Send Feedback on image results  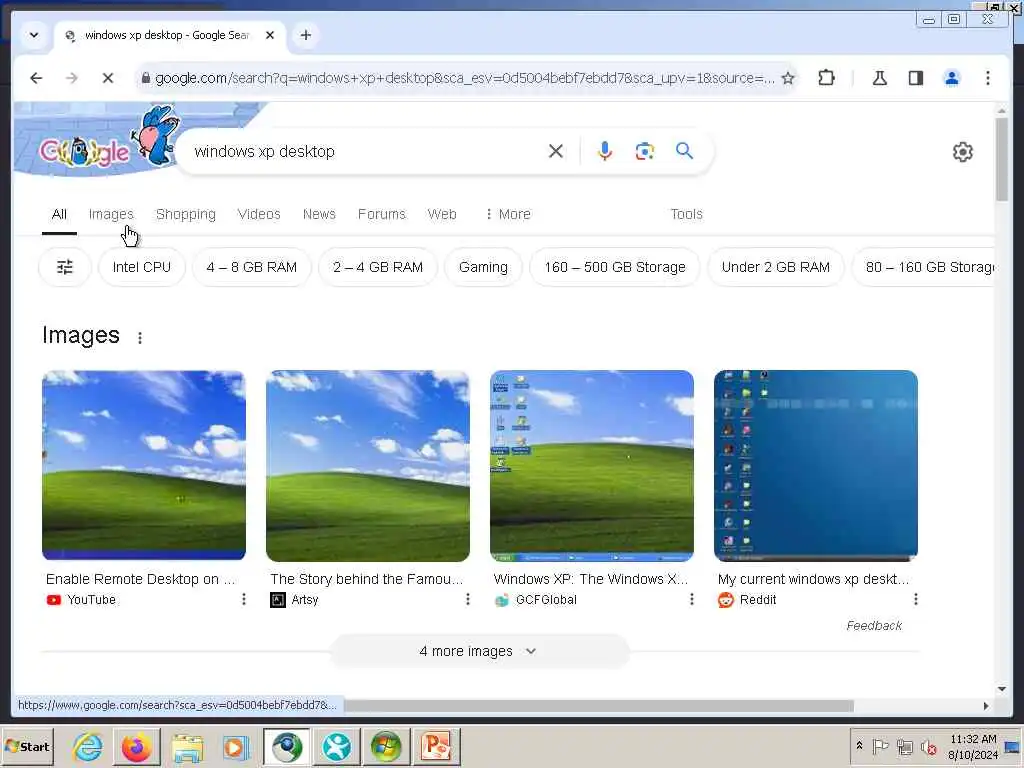[x=874, y=626]
